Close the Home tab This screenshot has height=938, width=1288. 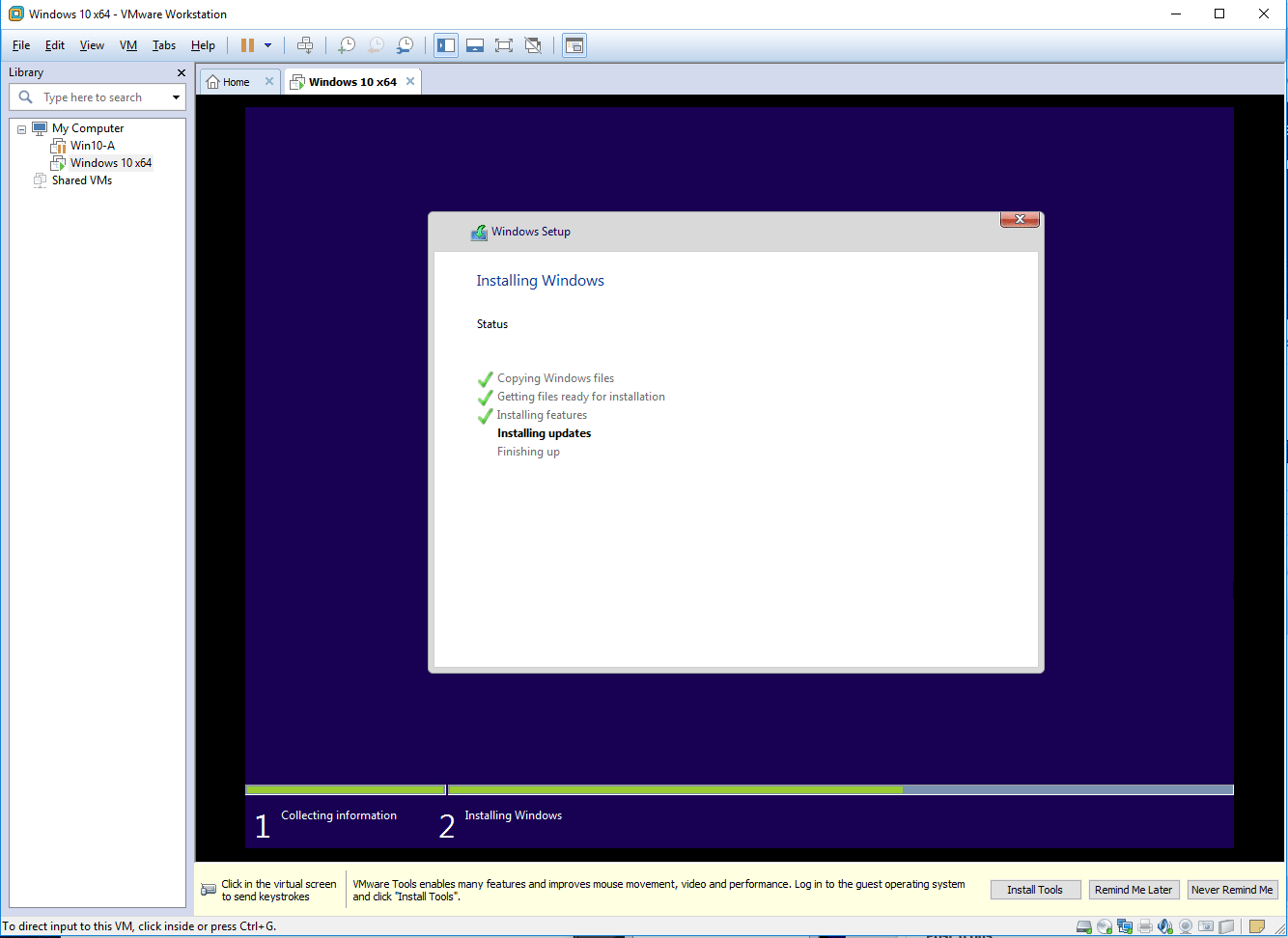click(269, 82)
